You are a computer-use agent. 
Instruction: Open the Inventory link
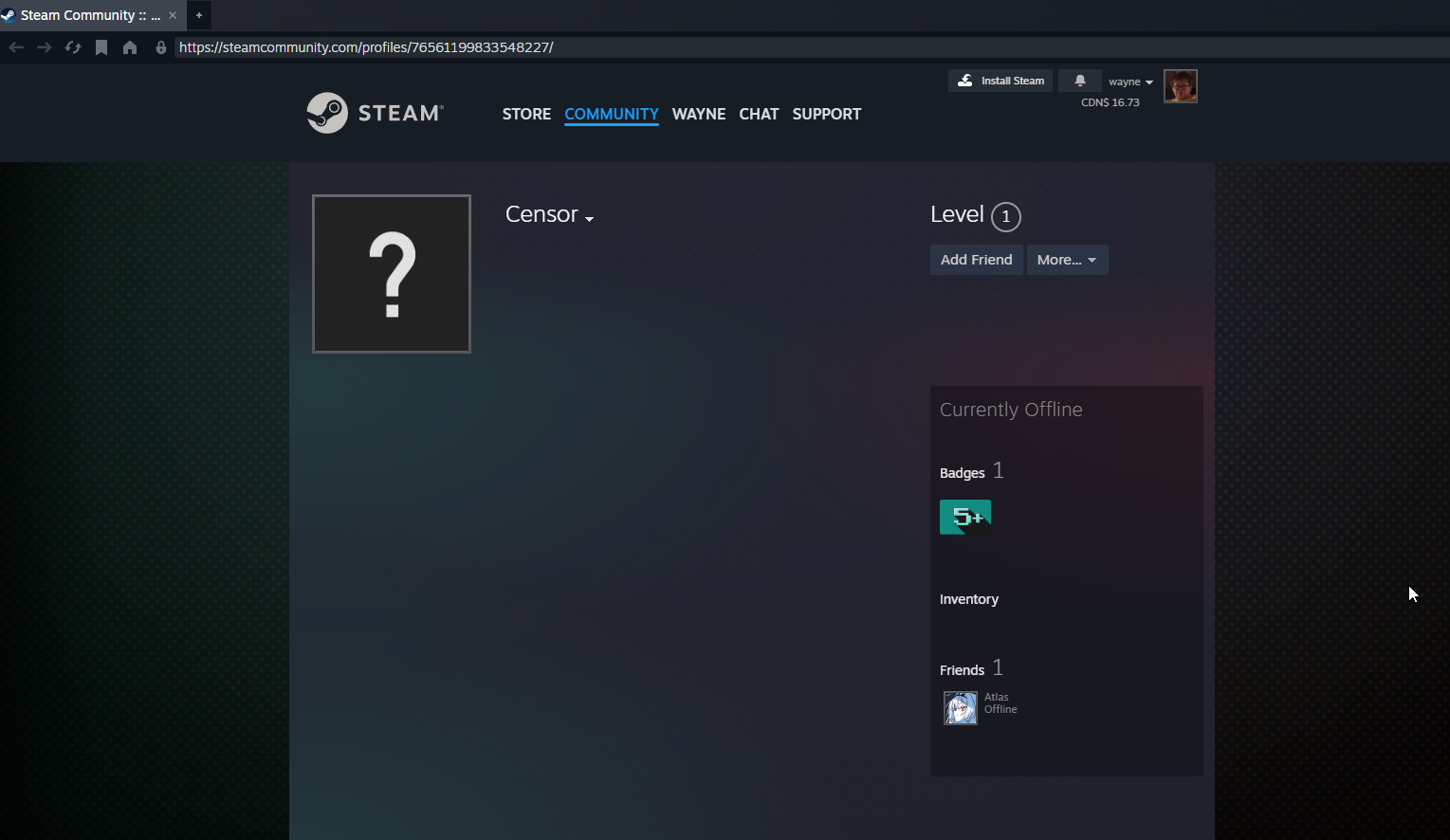click(969, 599)
